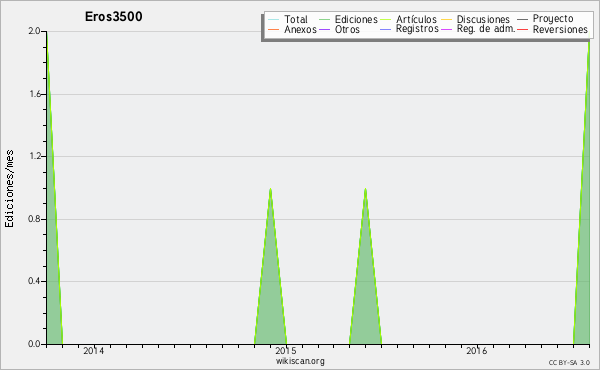The width and height of the screenshot is (600, 370).
Task: Click the 1.2 y-axis value
Action: [35, 156]
